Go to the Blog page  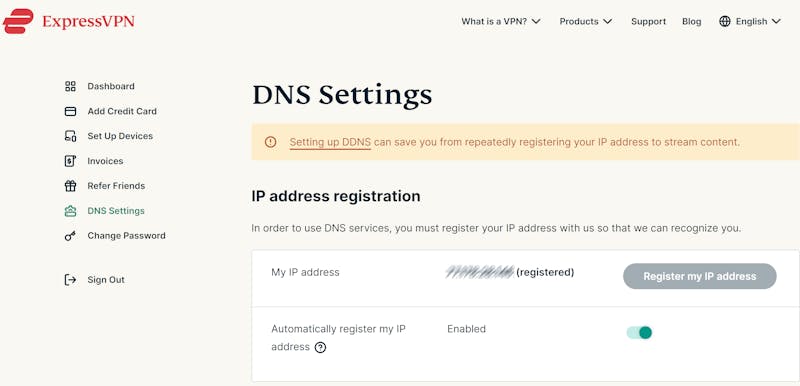click(691, 21)
